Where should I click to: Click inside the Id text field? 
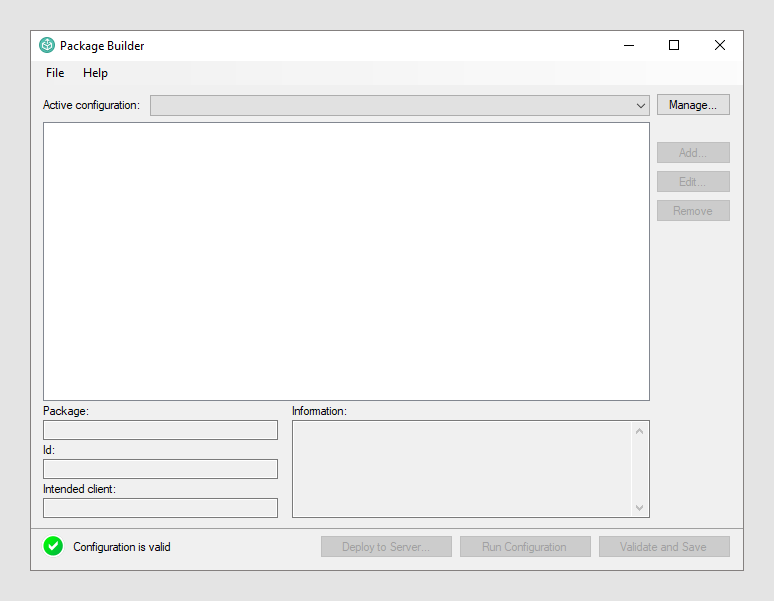pyautogui.click(x=160, y=469)
